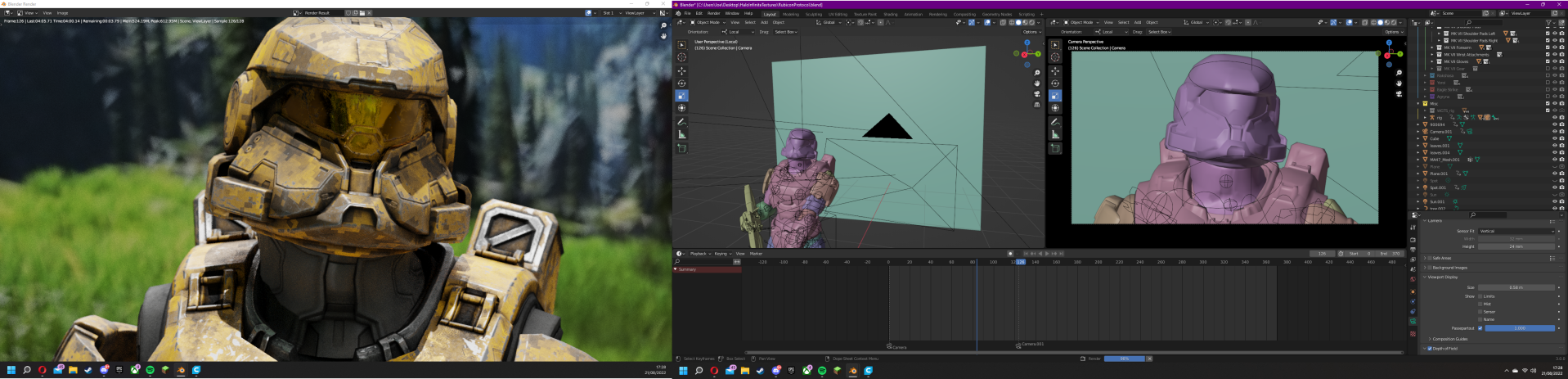Toggle X-ray in User Perspective viewport header
The height and width of the screenshot is (379, 1568).
click(1003, 22)
